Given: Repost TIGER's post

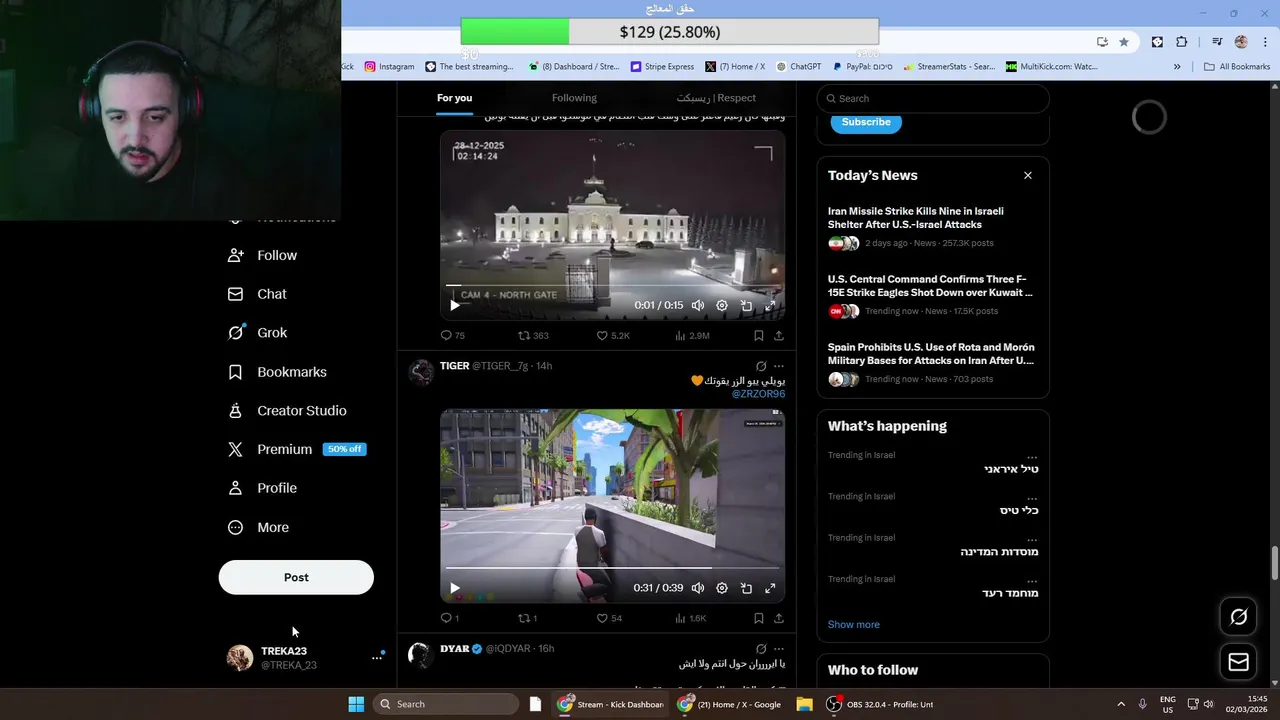Looking at the screenshot, I should point(528,618).
